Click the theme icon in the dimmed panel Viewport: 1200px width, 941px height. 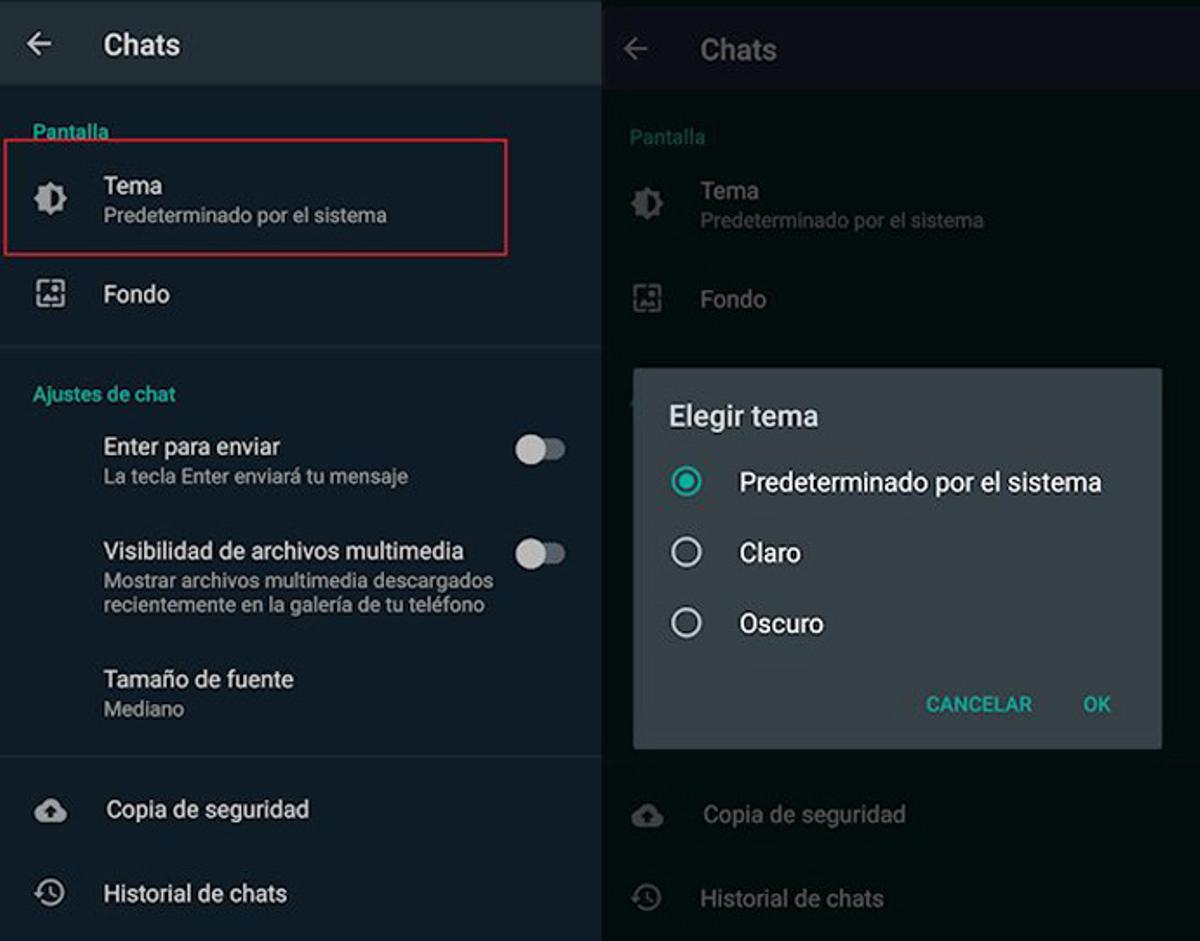pos(648,203)
